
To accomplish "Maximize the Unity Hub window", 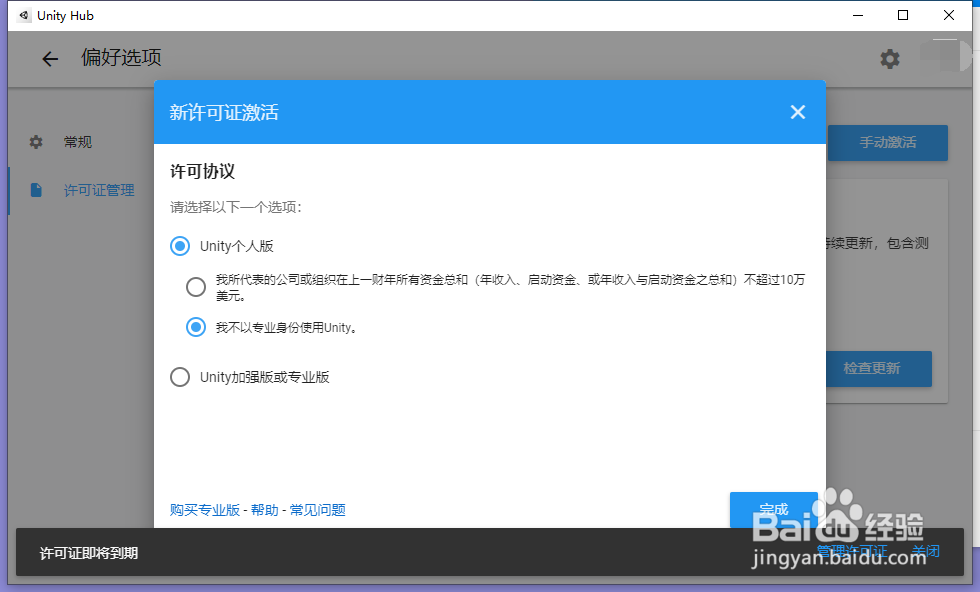I will 903,16.
